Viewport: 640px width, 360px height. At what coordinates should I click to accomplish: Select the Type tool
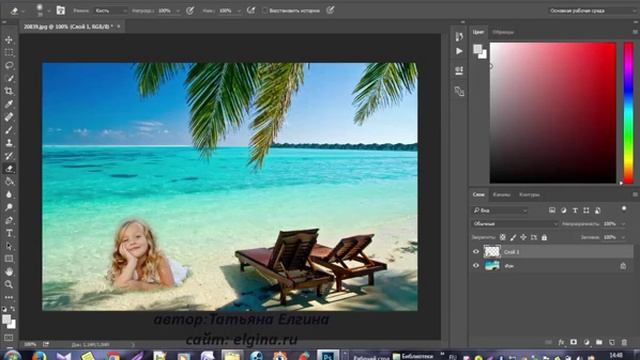point(9,233)
